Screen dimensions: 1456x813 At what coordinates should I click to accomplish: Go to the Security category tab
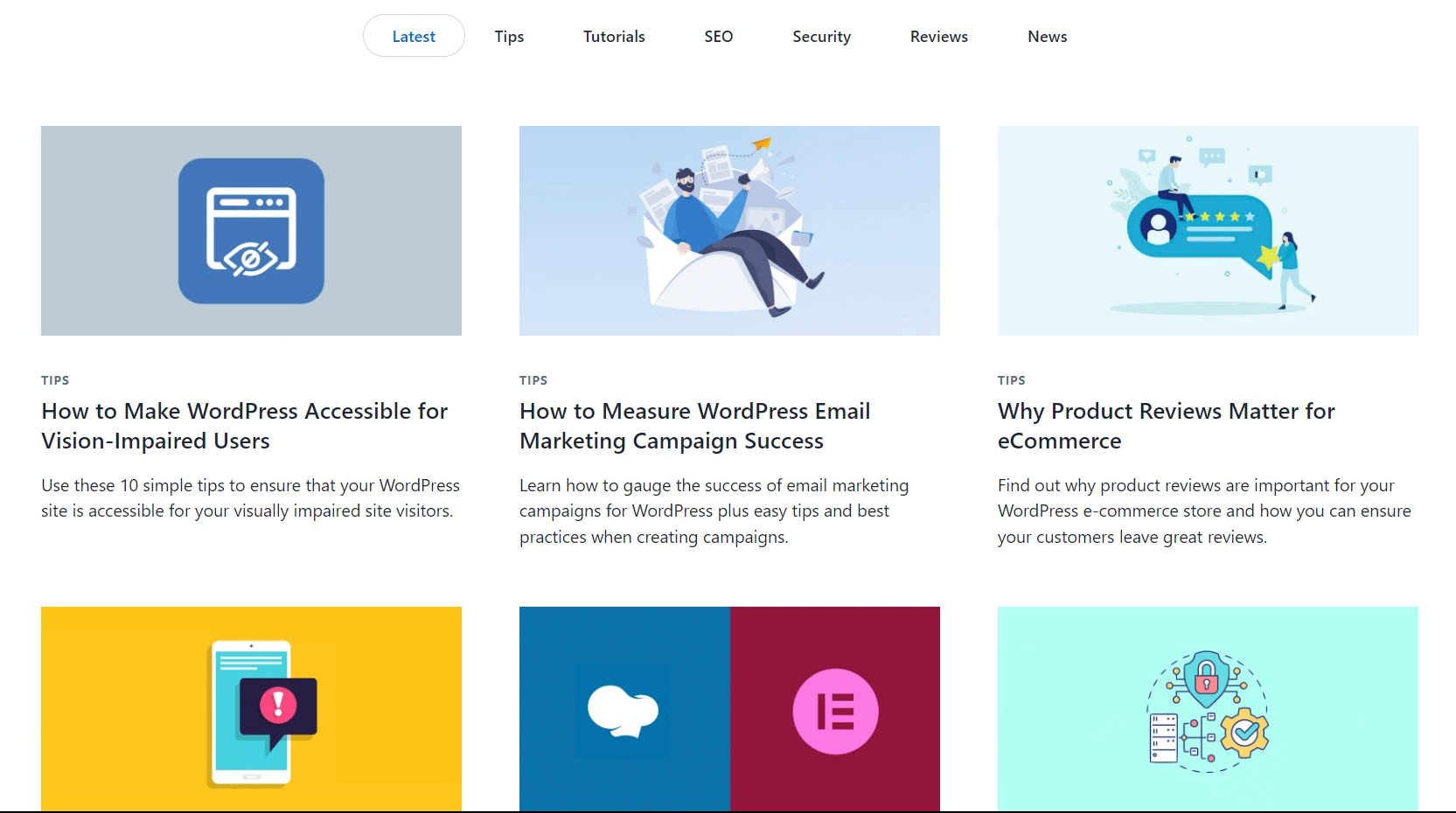click(821, 36)
